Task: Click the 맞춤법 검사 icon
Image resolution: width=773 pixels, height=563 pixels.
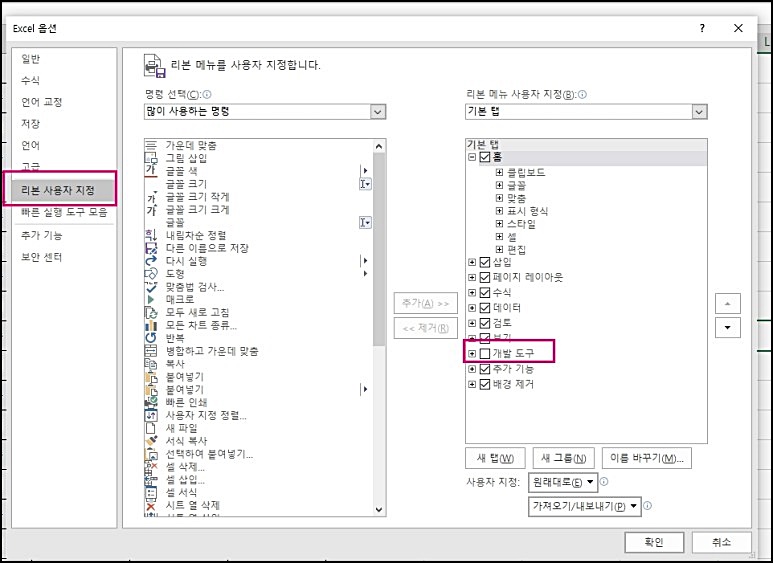Action: pos(151,286)
